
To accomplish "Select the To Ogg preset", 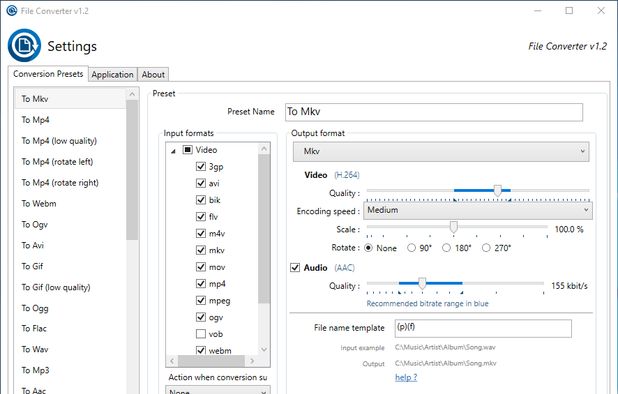I will click(x=70, y=308).
